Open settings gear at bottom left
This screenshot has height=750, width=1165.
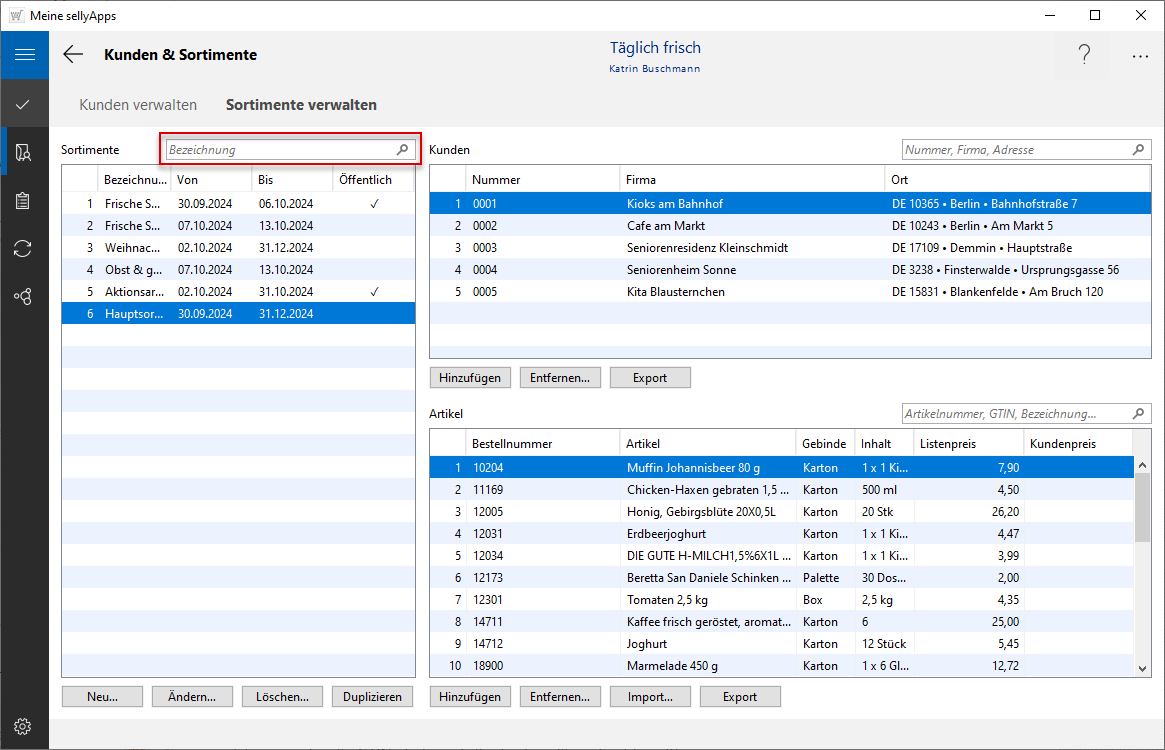pyautogui.click(x=24, y=726)
